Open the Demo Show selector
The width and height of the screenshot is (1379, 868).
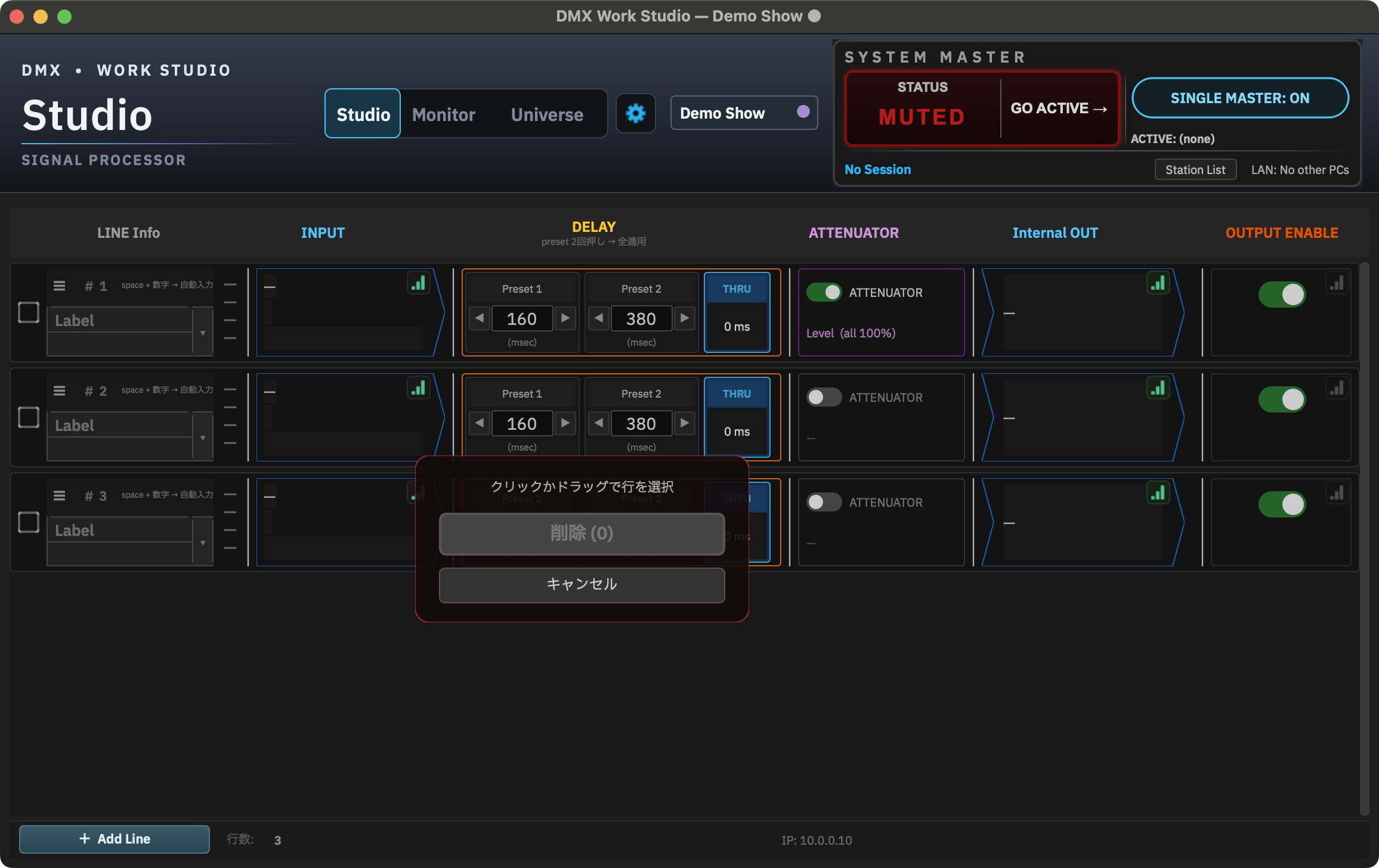(744, 113)
